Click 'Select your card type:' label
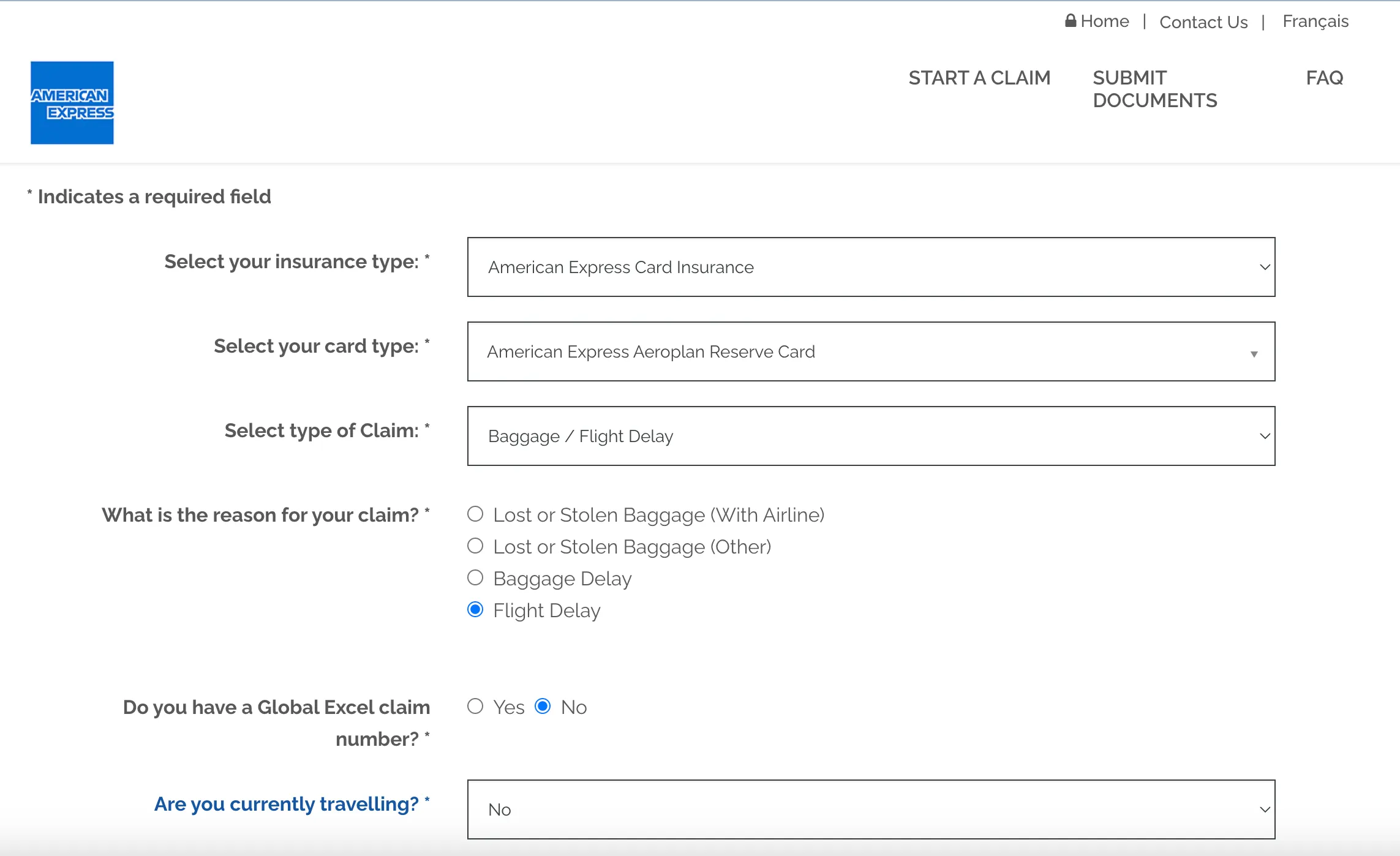 coord(322,346)
